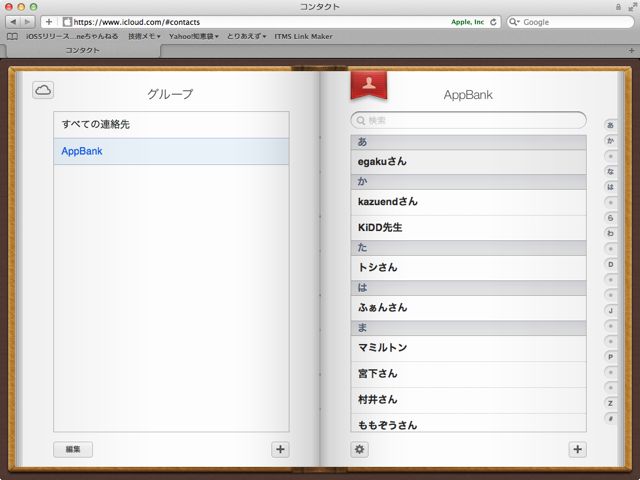This screenshot has width=640, height=480.
Task: Go back with Safari back arrow
Action: pos(13,22)
